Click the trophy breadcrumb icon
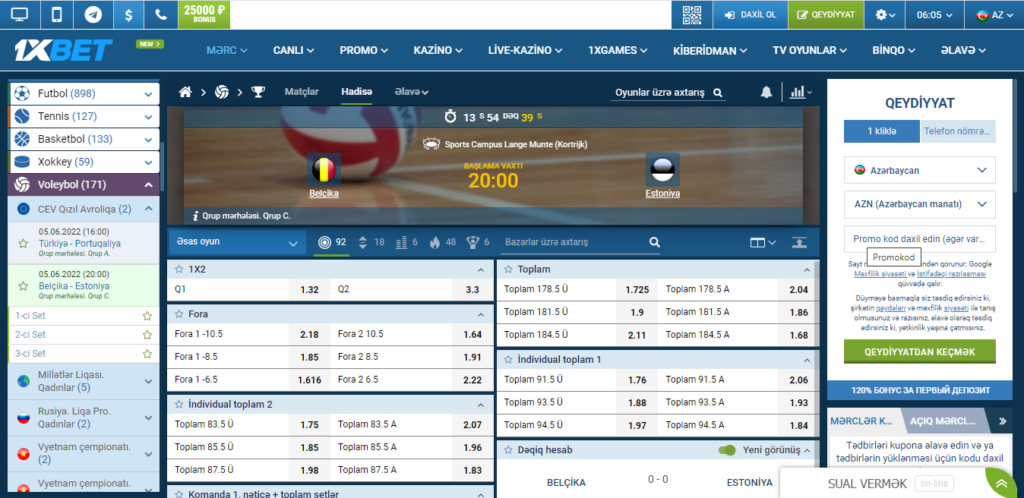Image resolution: width=1024 pixels, height=498 pixels. pyautogui.click(x=259, y=92)
